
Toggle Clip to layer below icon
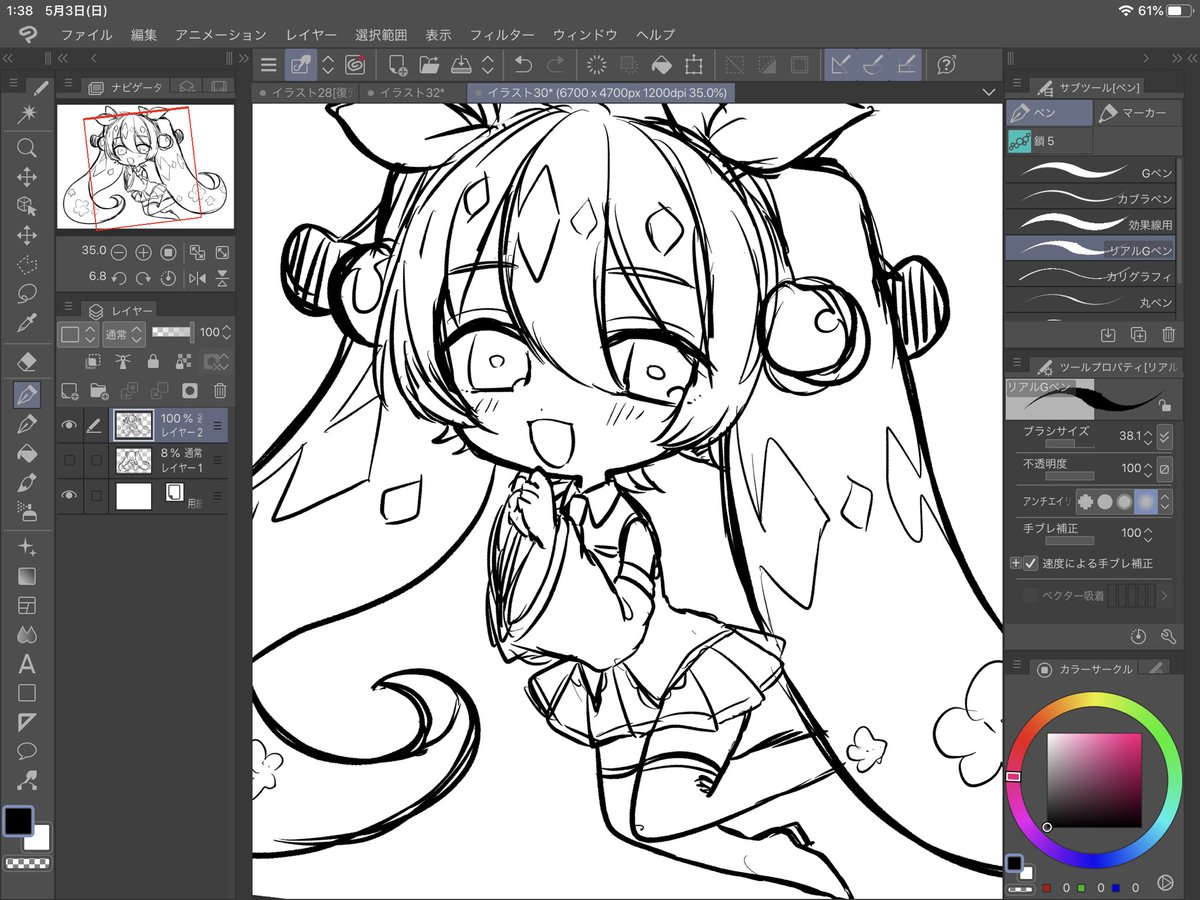(93, 361)
